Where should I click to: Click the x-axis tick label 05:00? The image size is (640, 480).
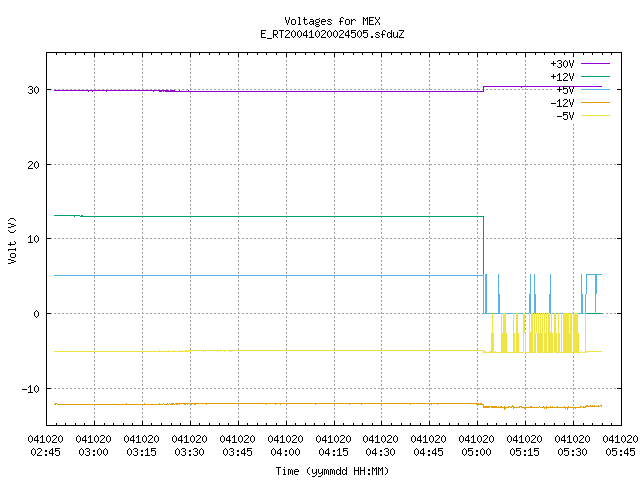coord(476,452)
